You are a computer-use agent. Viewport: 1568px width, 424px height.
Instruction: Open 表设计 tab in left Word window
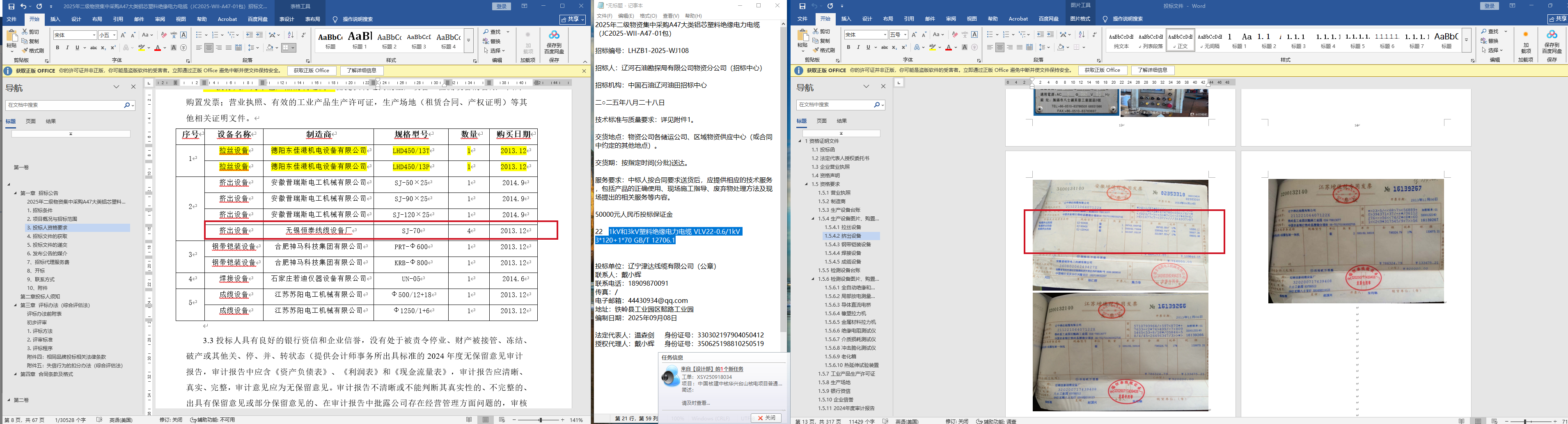click(x=286, y=19)
